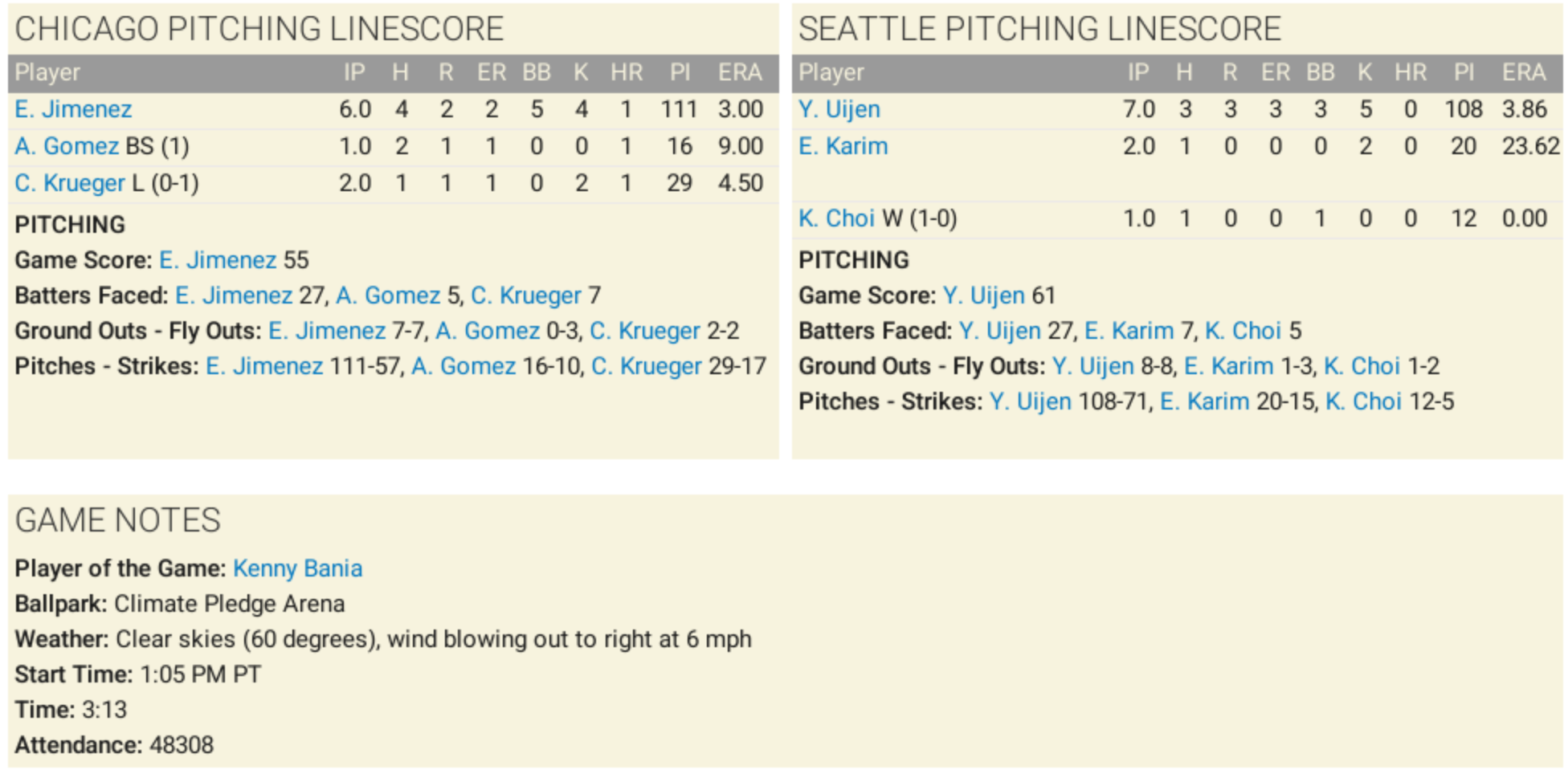This screenshot has height=774, width=1568.
Task: Open Kenny Bania Player of the Game link
Action: [297, 568]
